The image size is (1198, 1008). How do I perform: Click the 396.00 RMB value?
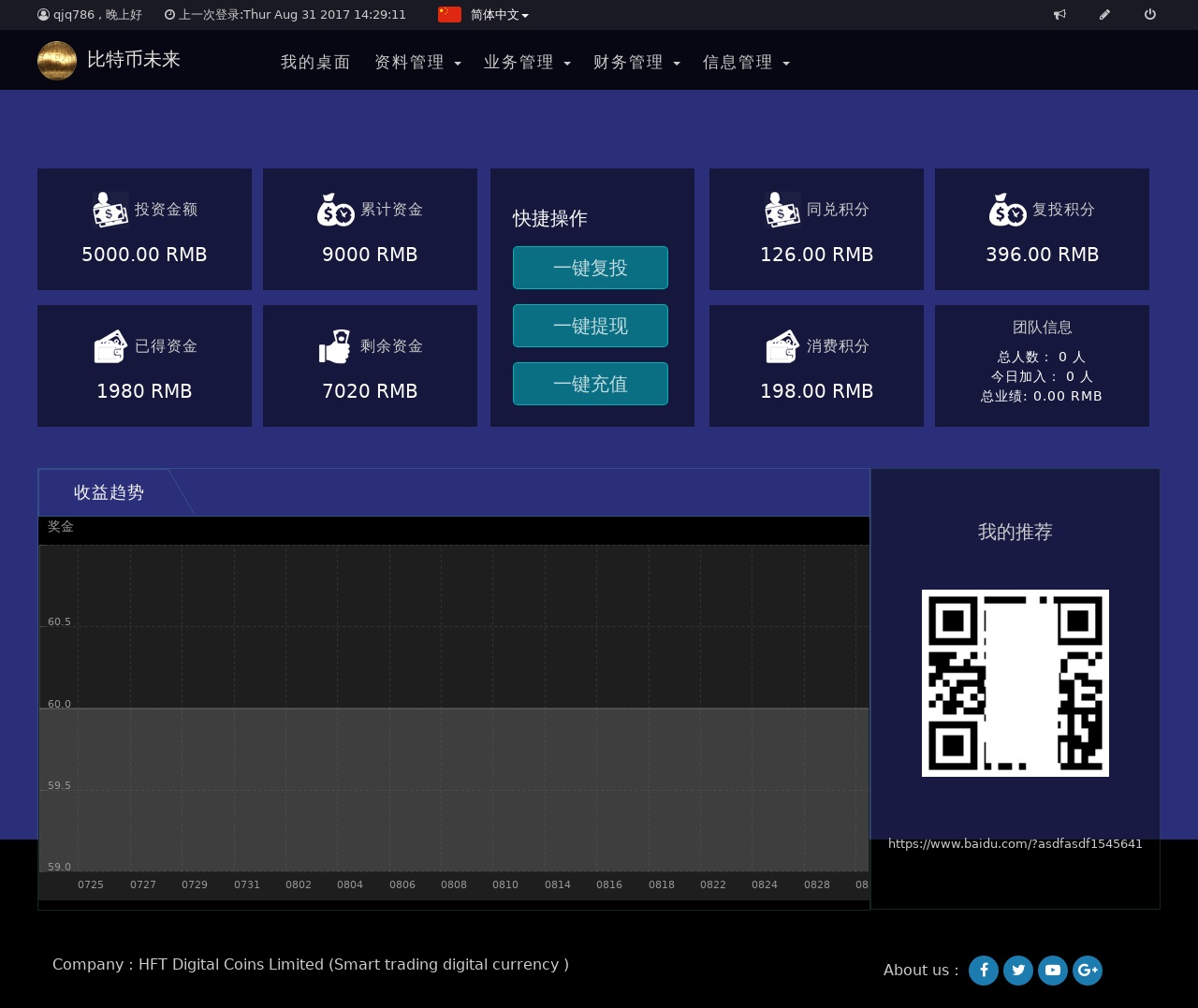[x=1042, y=255]
